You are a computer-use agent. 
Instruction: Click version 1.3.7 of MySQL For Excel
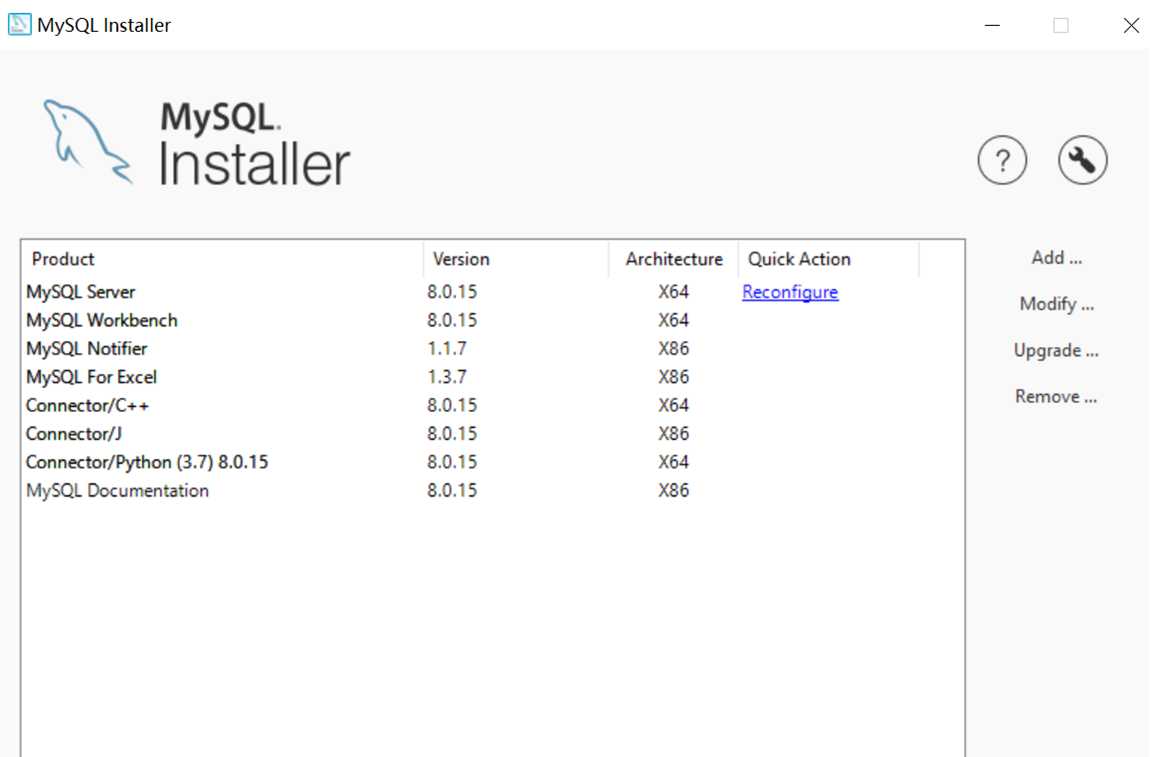[446, 377]
